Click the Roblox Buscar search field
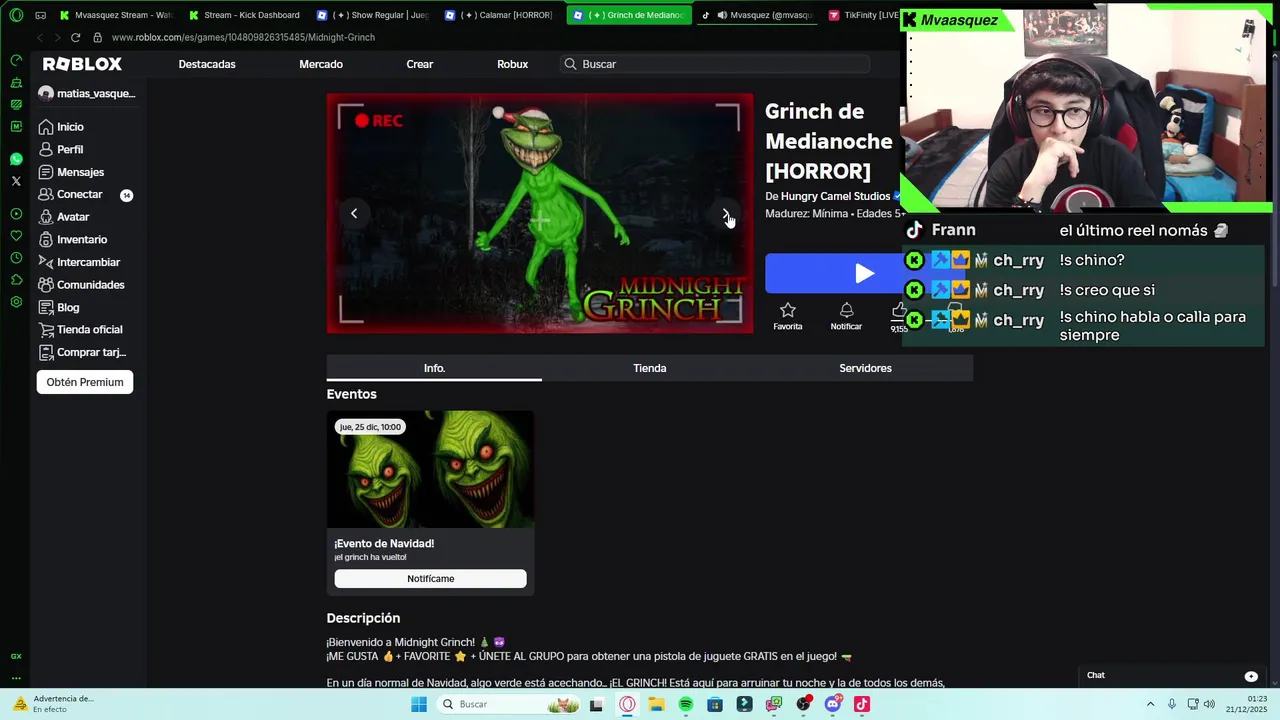1280x720 pixels. point(716,64)
